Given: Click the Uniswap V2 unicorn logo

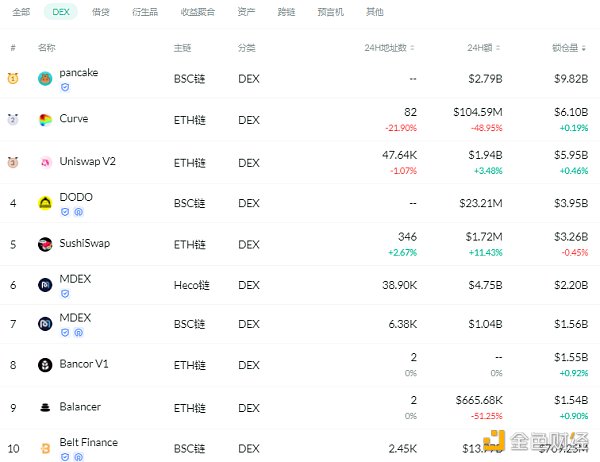Looking at the screenshot, I should click(x=45, y=163).
